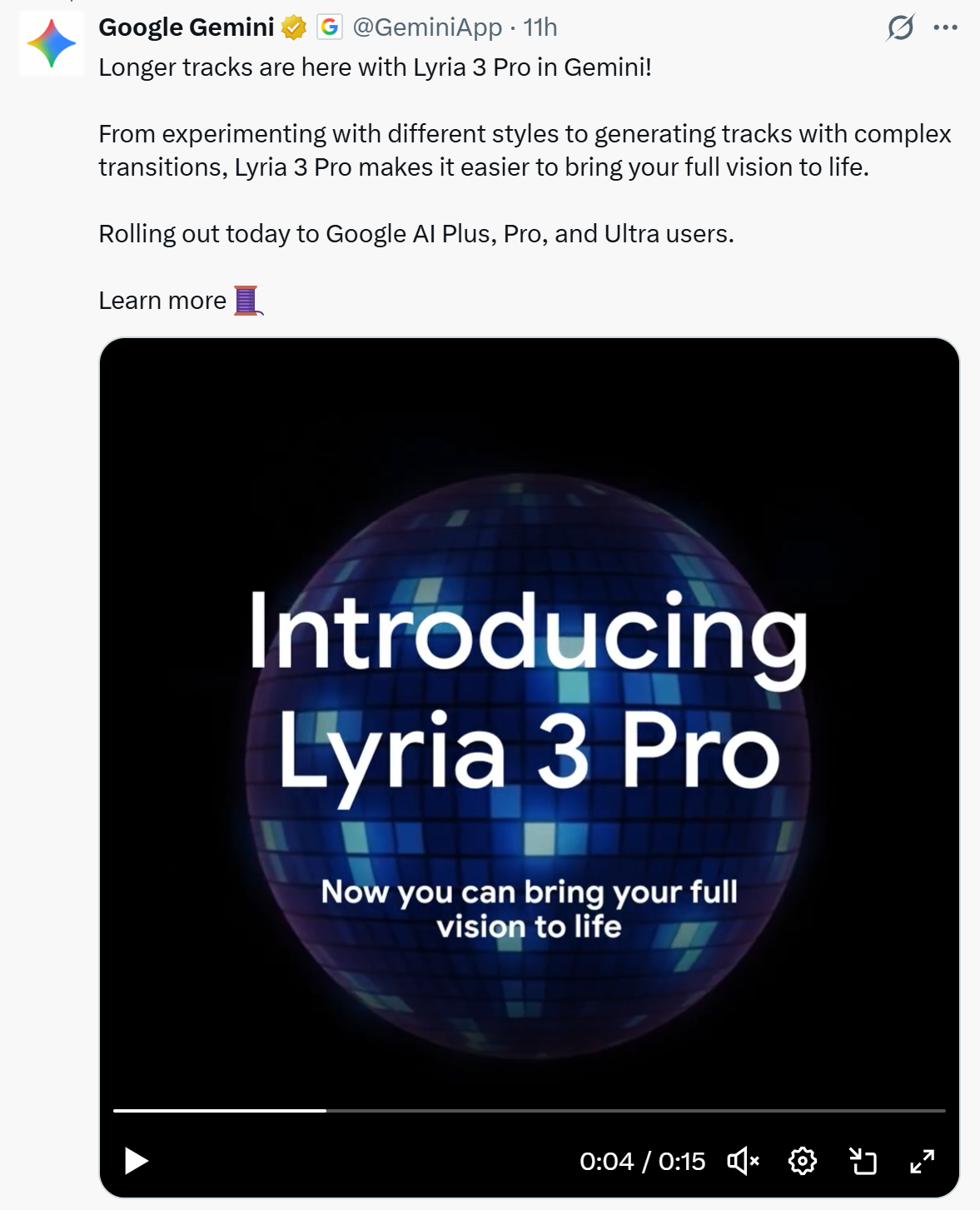980x1210 pixels.
Task: Open the three-dot more options menu
Action: click(x=945, y=27)
